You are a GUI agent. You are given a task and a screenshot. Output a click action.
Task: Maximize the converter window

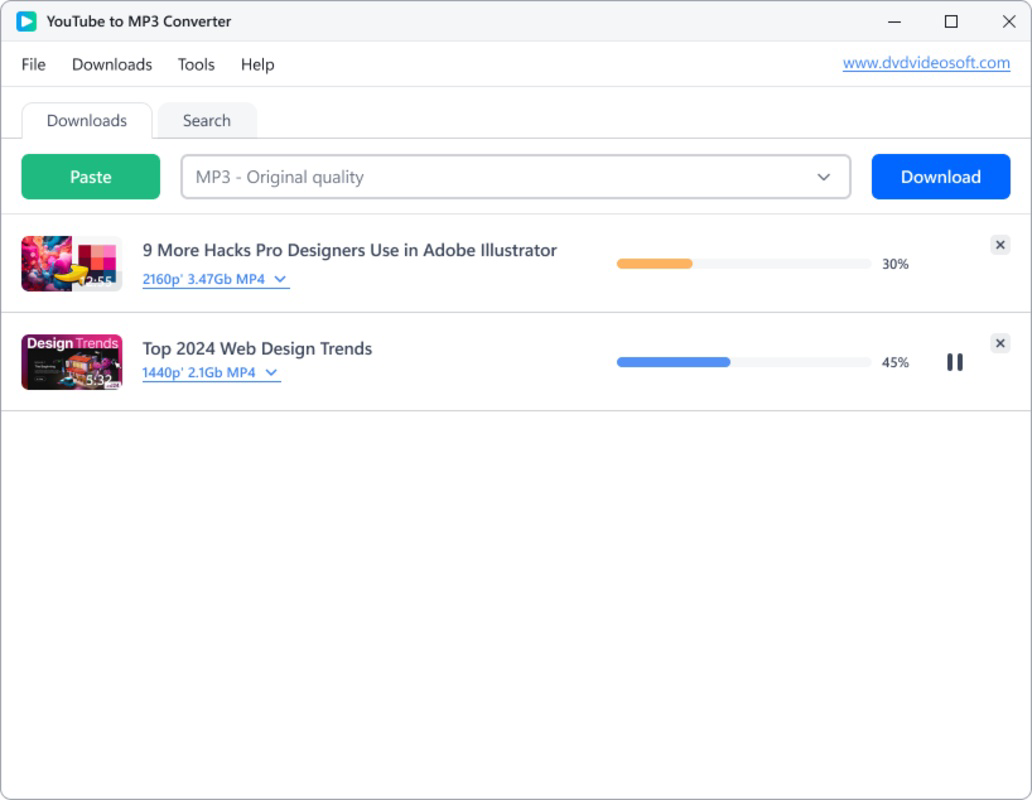coord(951,22)
